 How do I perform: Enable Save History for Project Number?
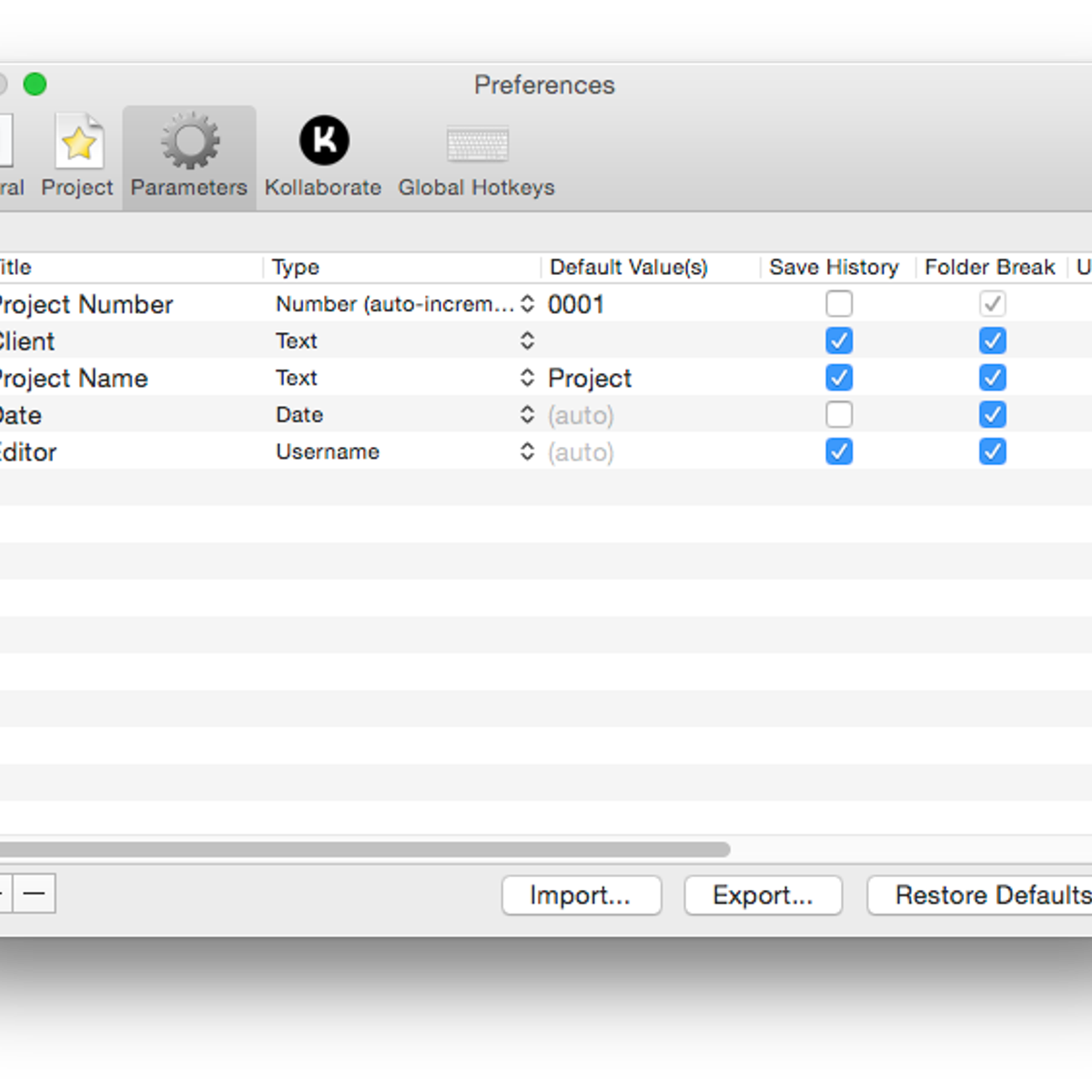838,304
